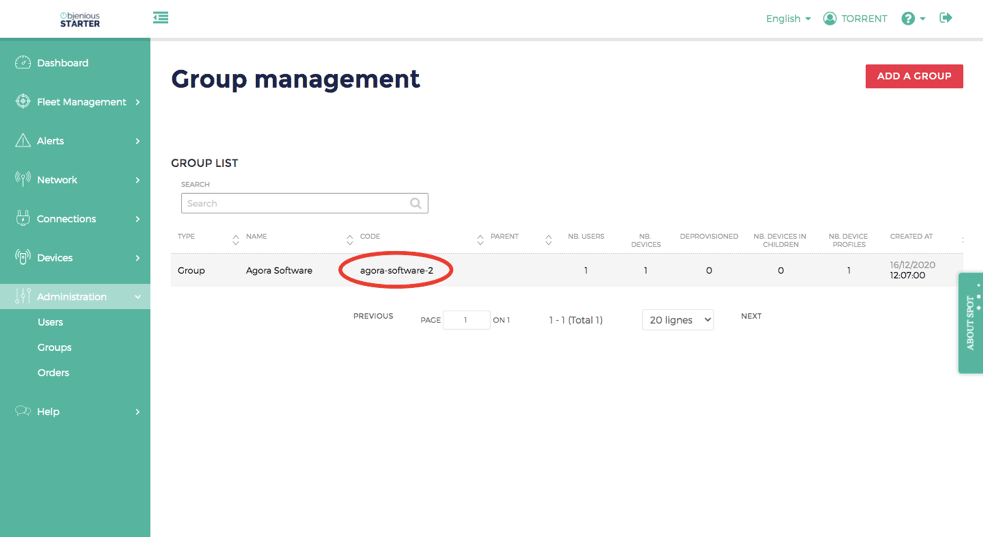Click the Dashboard gauge icon

point(23,63)
